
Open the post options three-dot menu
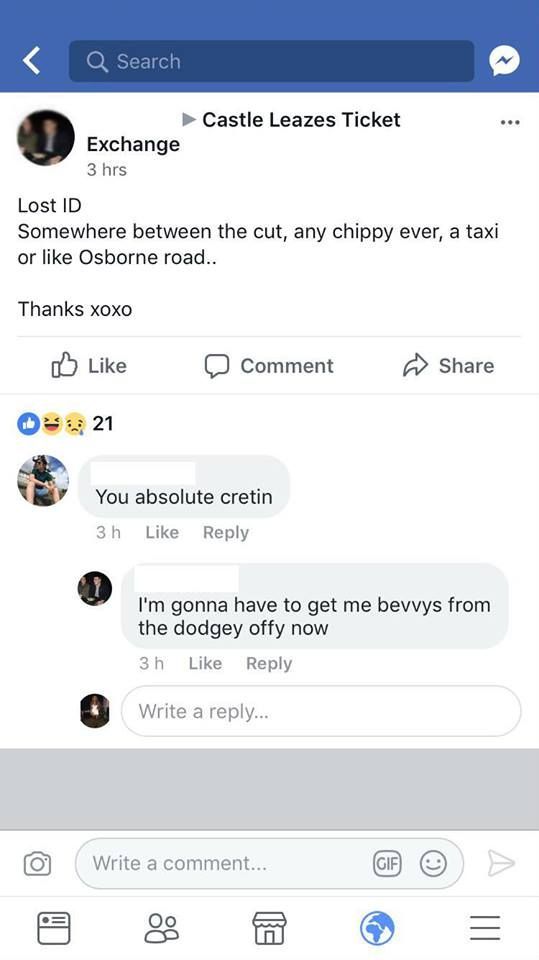pyautogui.click(x=510, y=122)
